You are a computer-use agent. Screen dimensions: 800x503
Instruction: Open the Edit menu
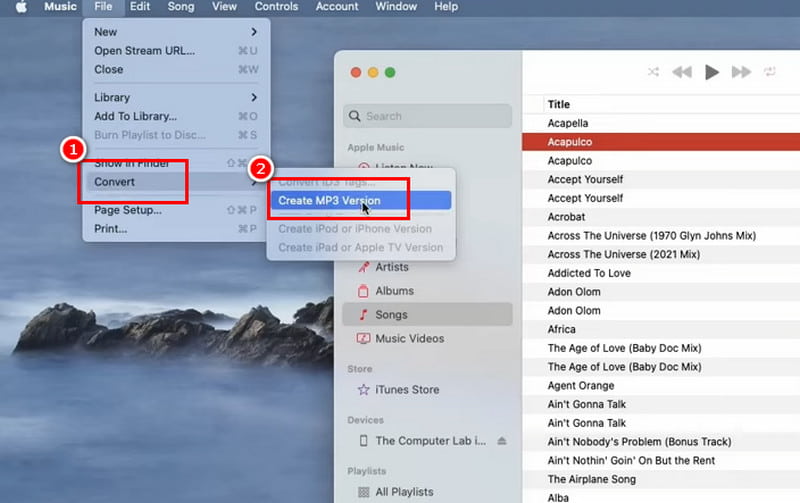(140, 7)
